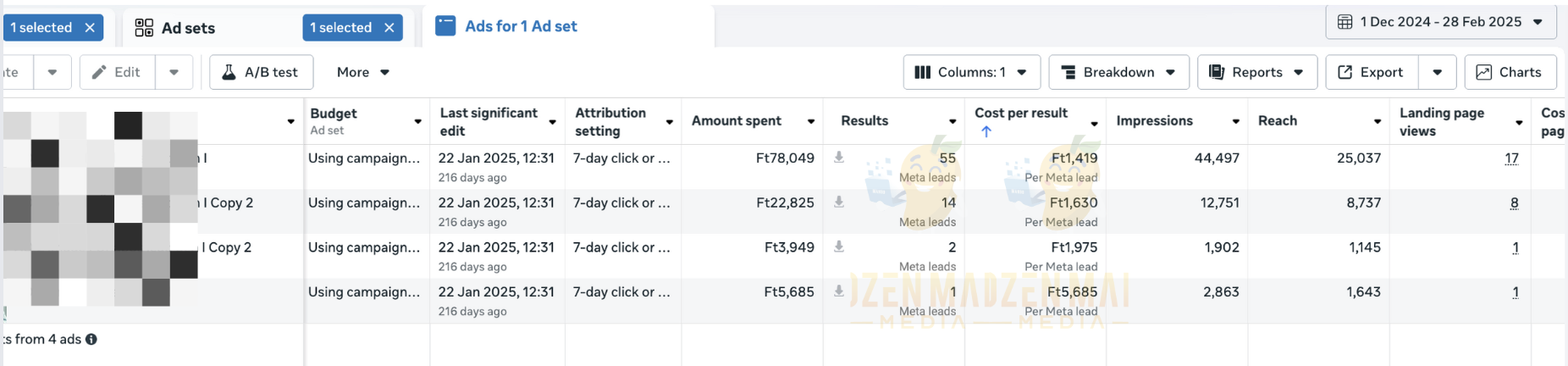Switch to the Ad sets tab
1568x366 pixels.
(188, 28)
